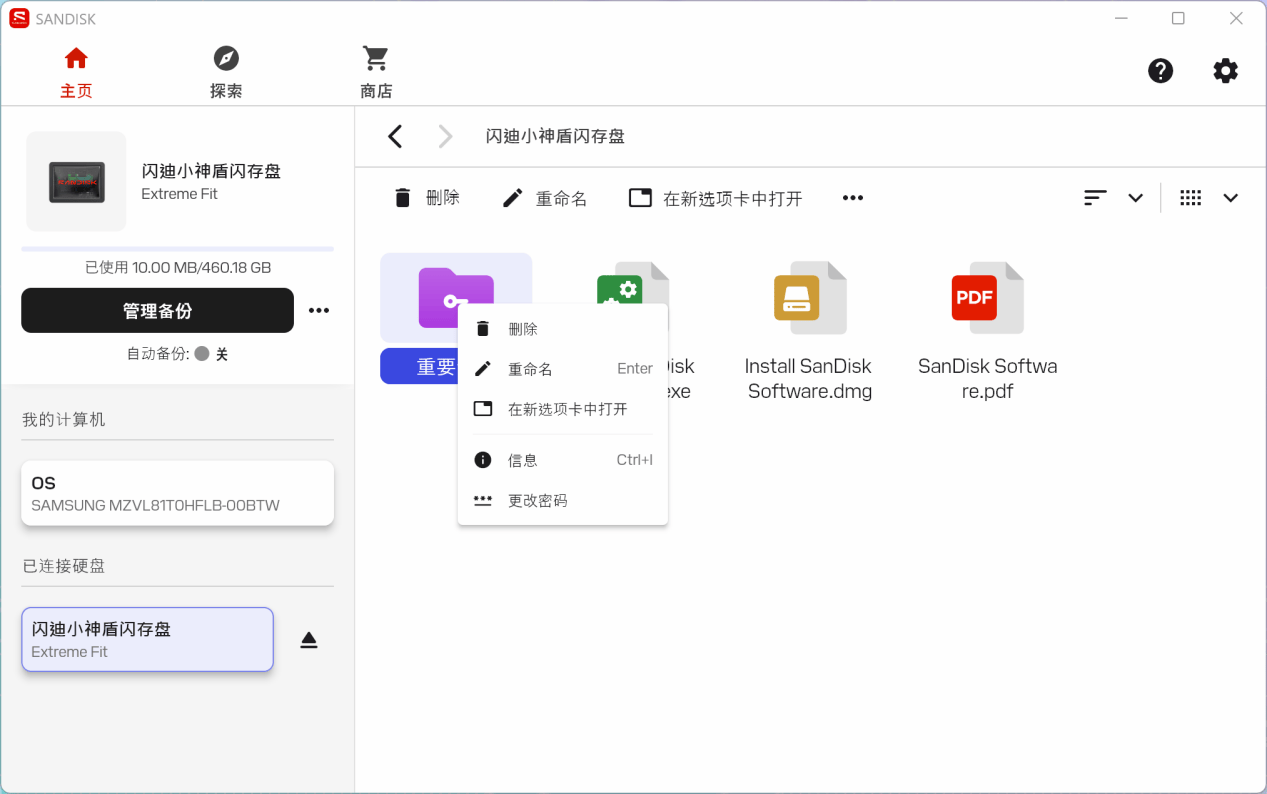Screen dimensions: 1267x794
Task: Select 更改密码 in the context menu
Action: 538,501
